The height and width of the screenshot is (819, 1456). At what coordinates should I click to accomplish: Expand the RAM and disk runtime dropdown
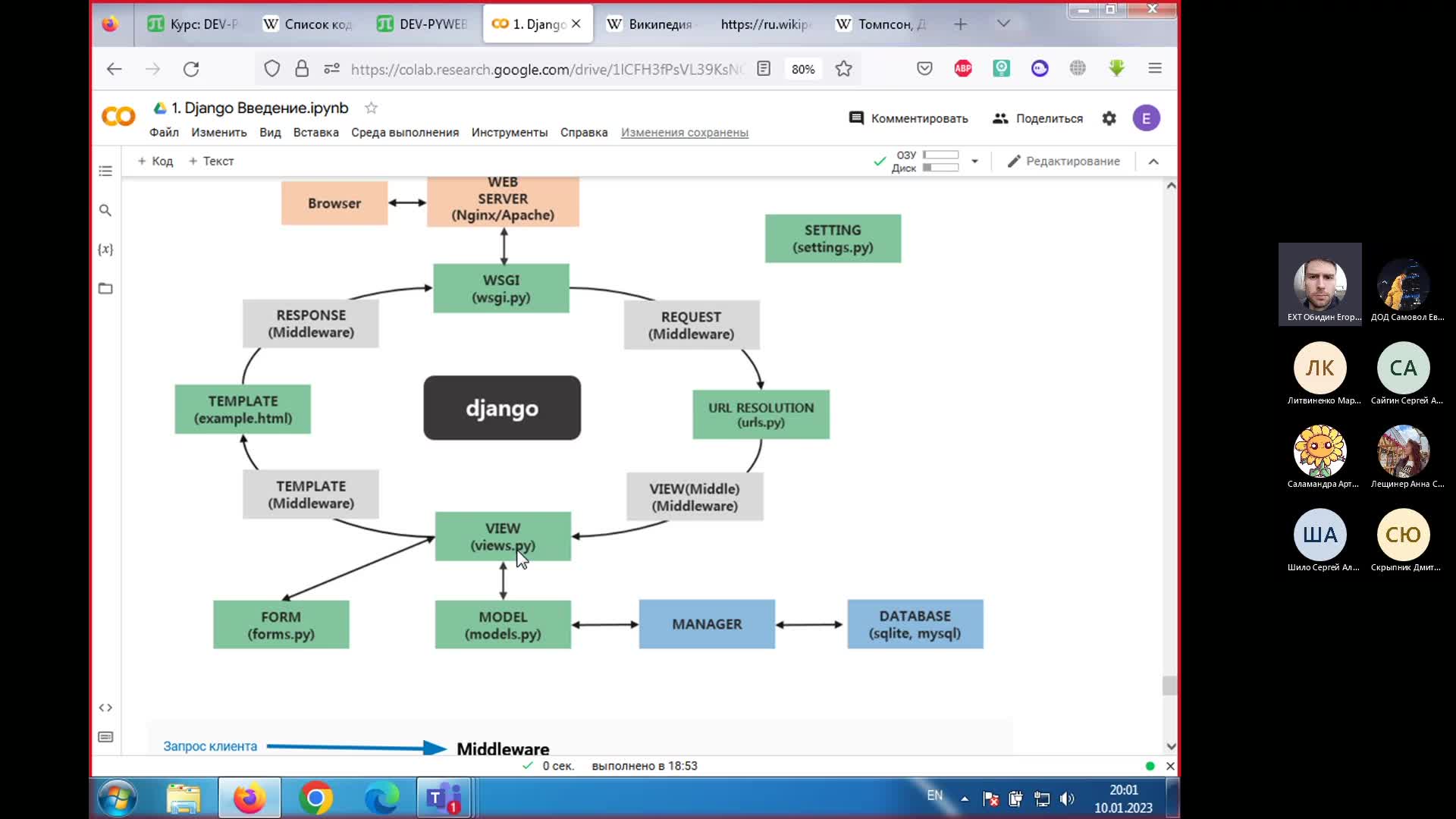pyautogui.click(x=975, y=162)
